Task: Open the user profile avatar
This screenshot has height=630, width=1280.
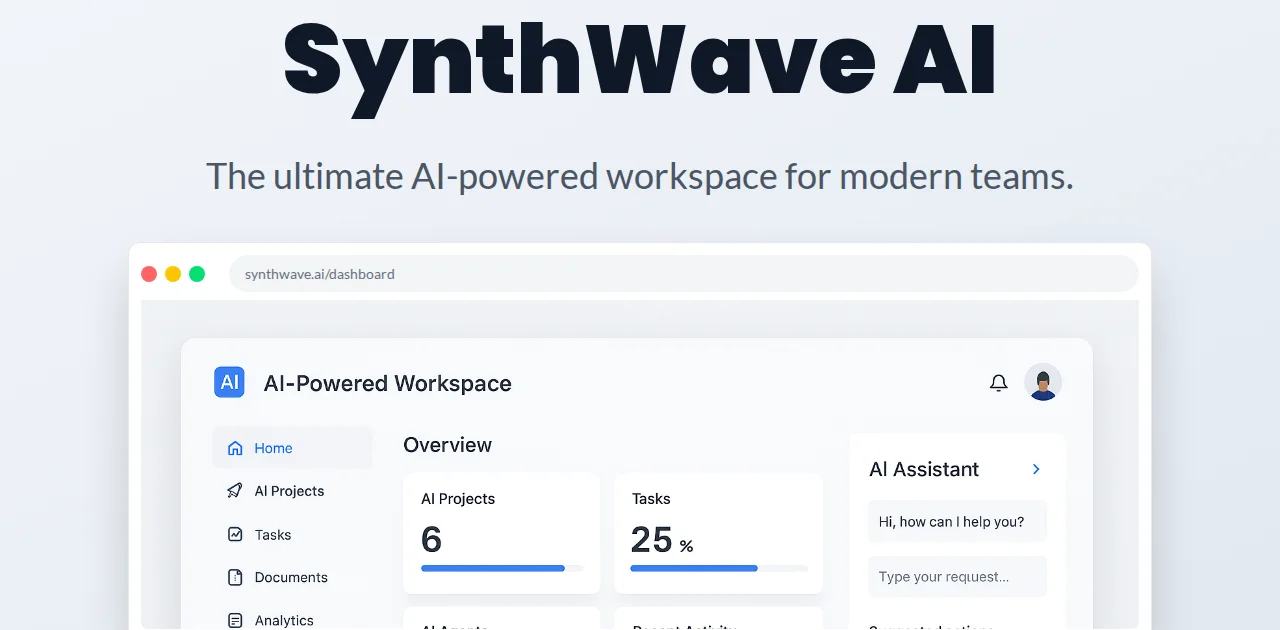Action: (1043, 382)
